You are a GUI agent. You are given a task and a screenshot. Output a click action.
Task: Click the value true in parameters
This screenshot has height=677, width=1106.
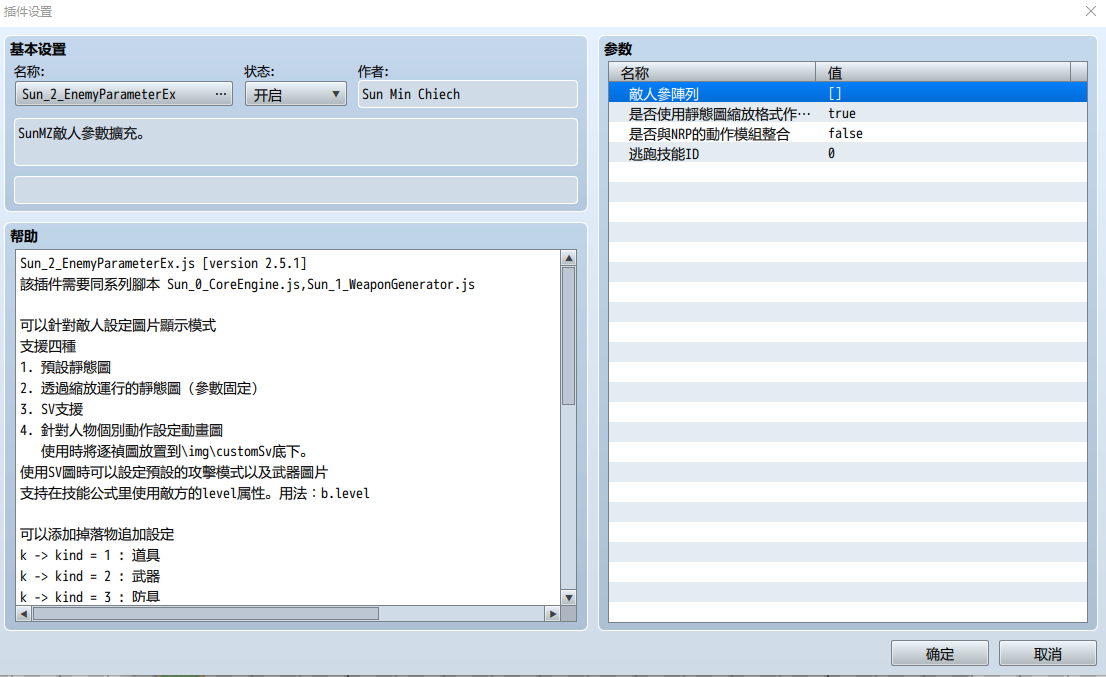(x=841, y=113)
